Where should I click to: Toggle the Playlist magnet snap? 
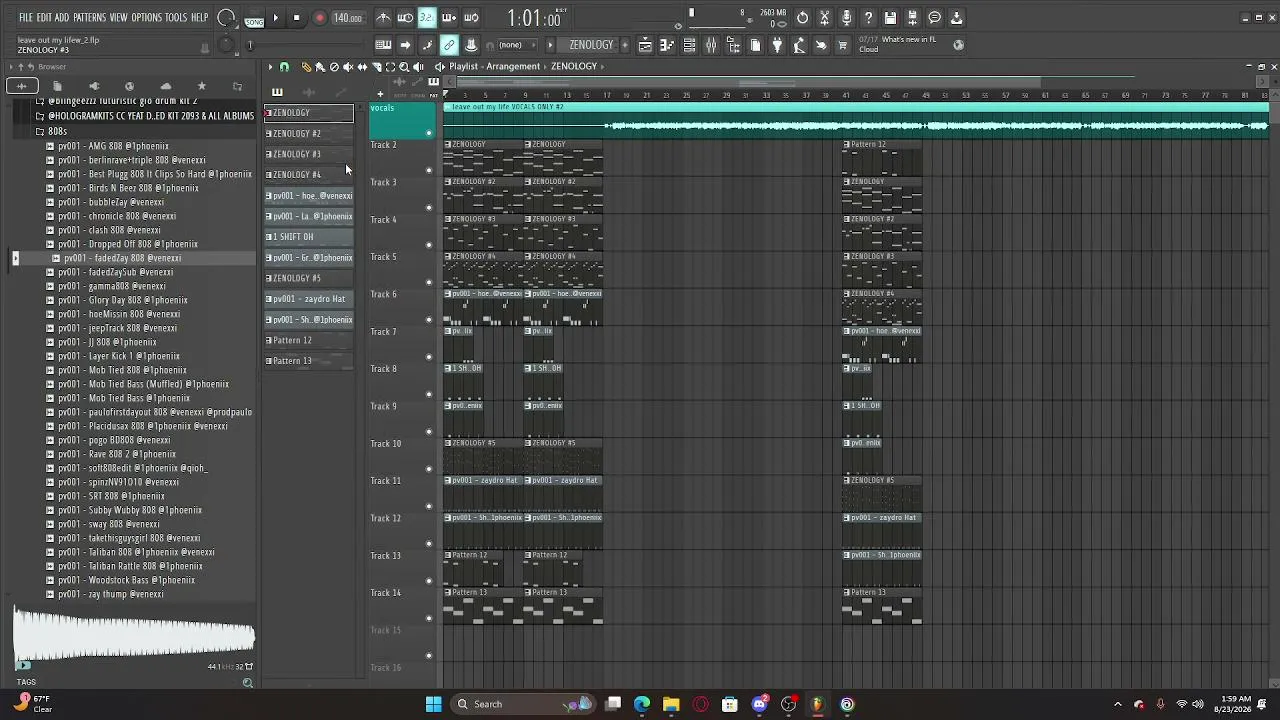[x=284, y=67]
